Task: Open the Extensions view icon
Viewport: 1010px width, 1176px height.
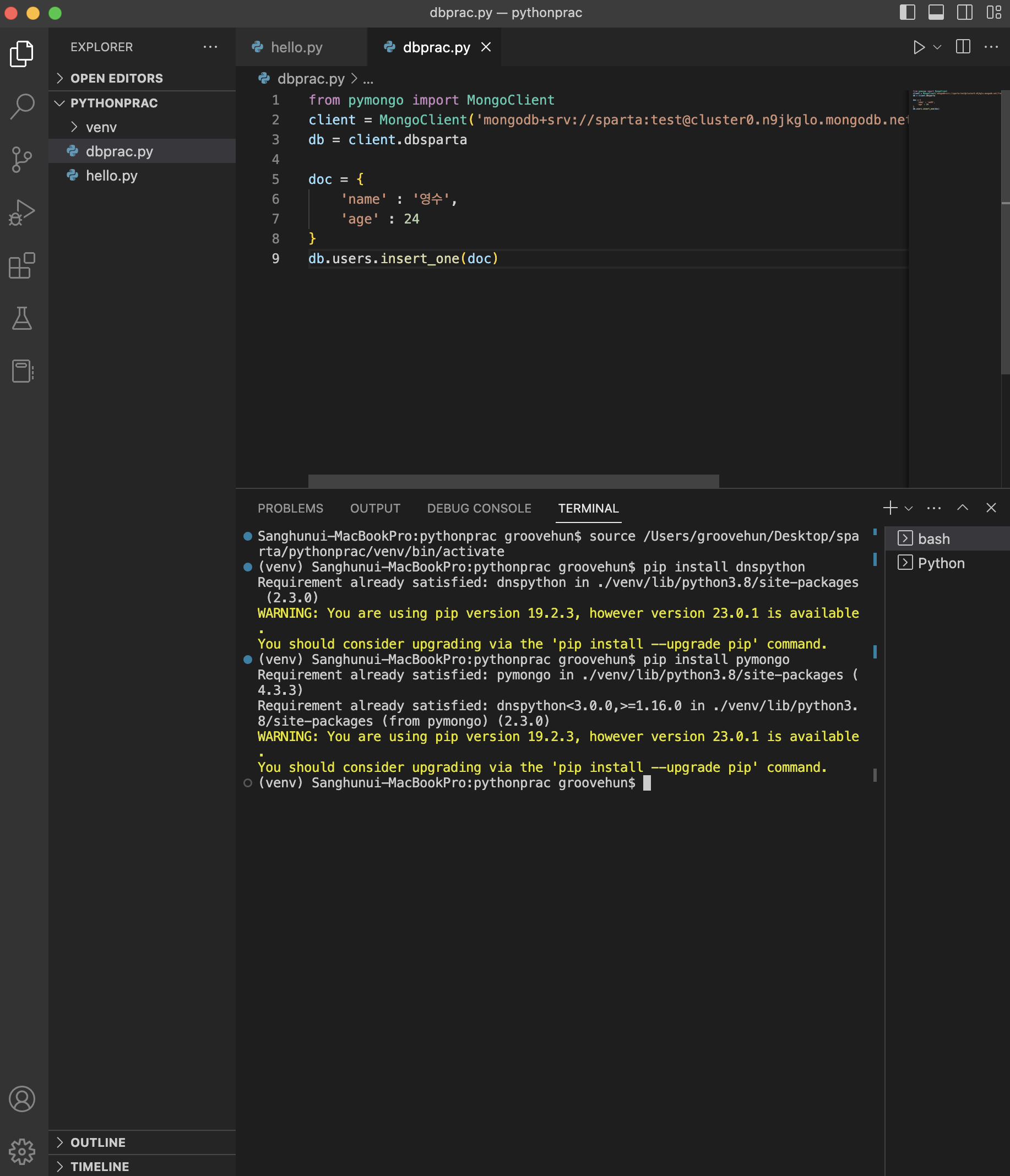Action: [22, 265]
